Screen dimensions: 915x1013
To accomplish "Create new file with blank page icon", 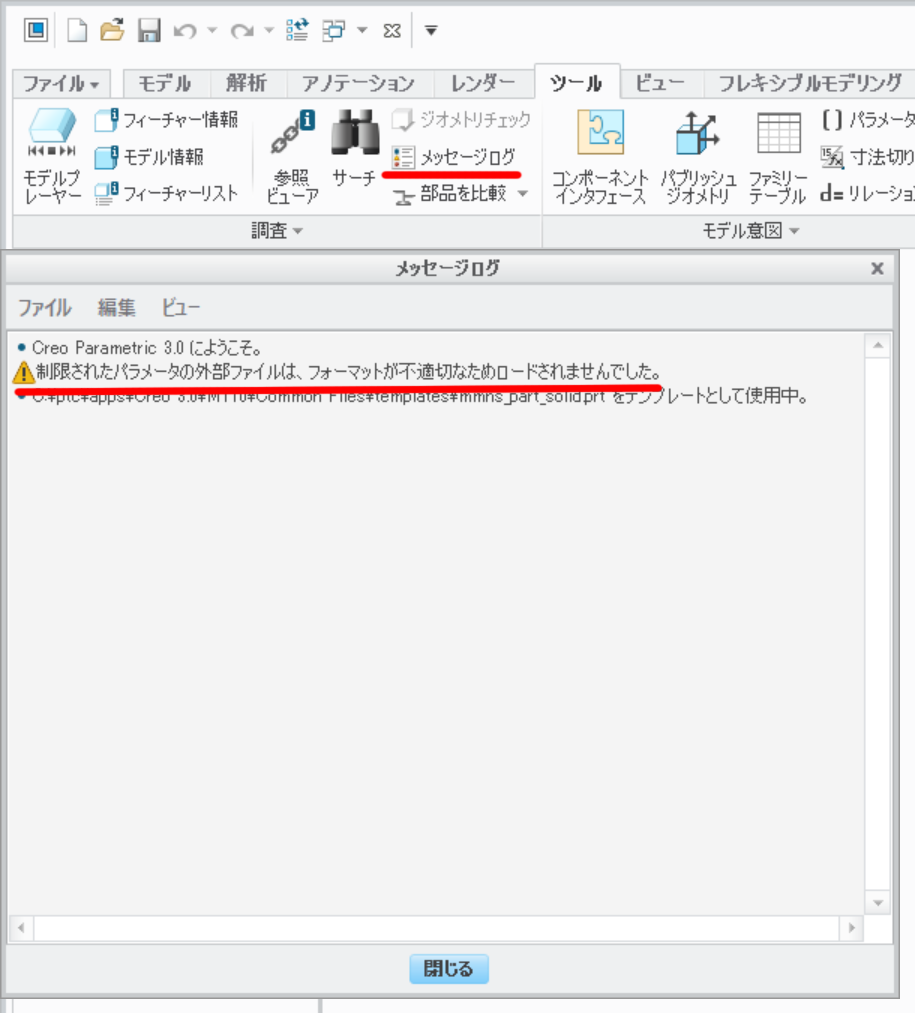I will [78, 30].
